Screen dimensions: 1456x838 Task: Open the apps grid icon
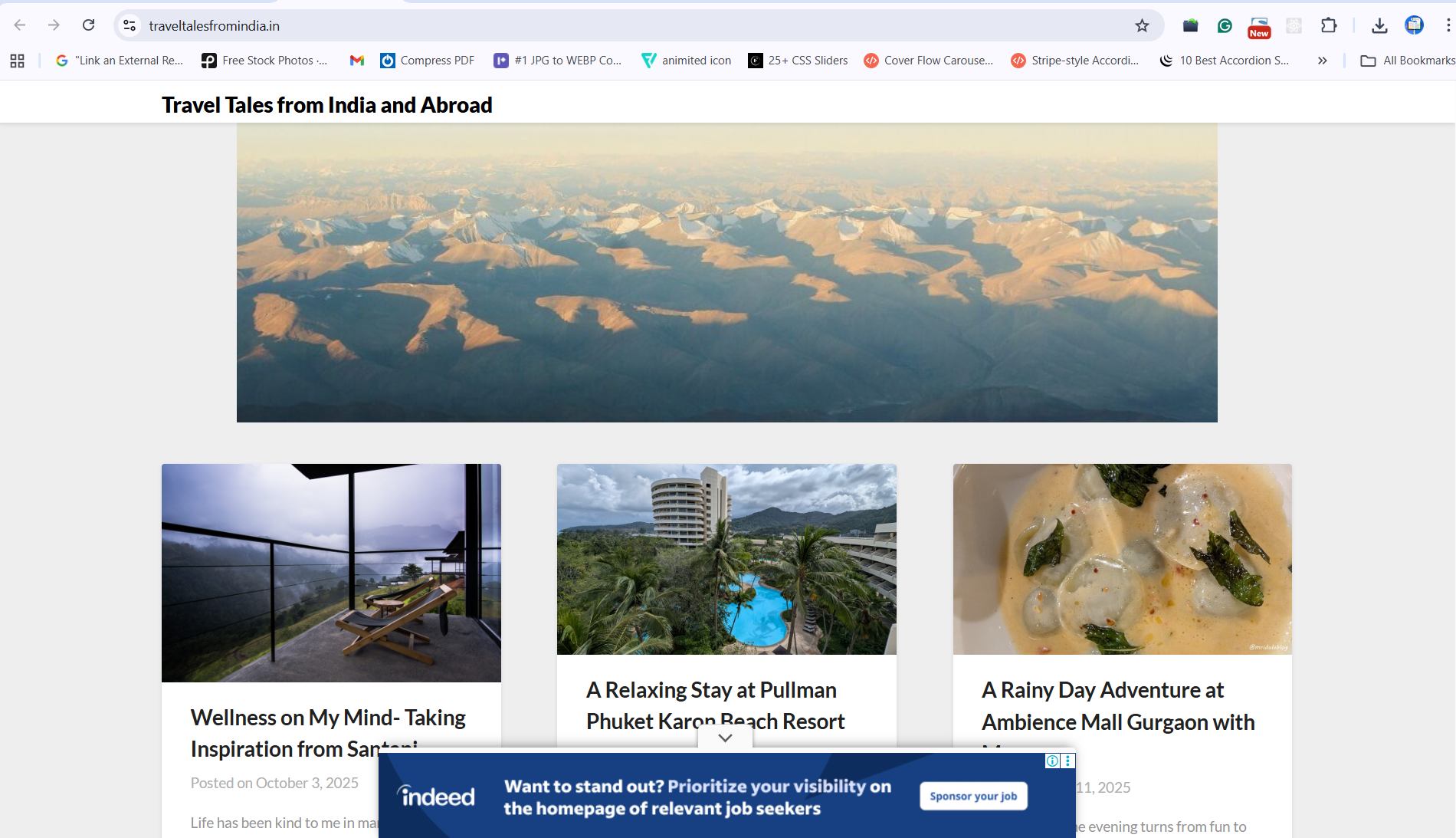(17, 61)
